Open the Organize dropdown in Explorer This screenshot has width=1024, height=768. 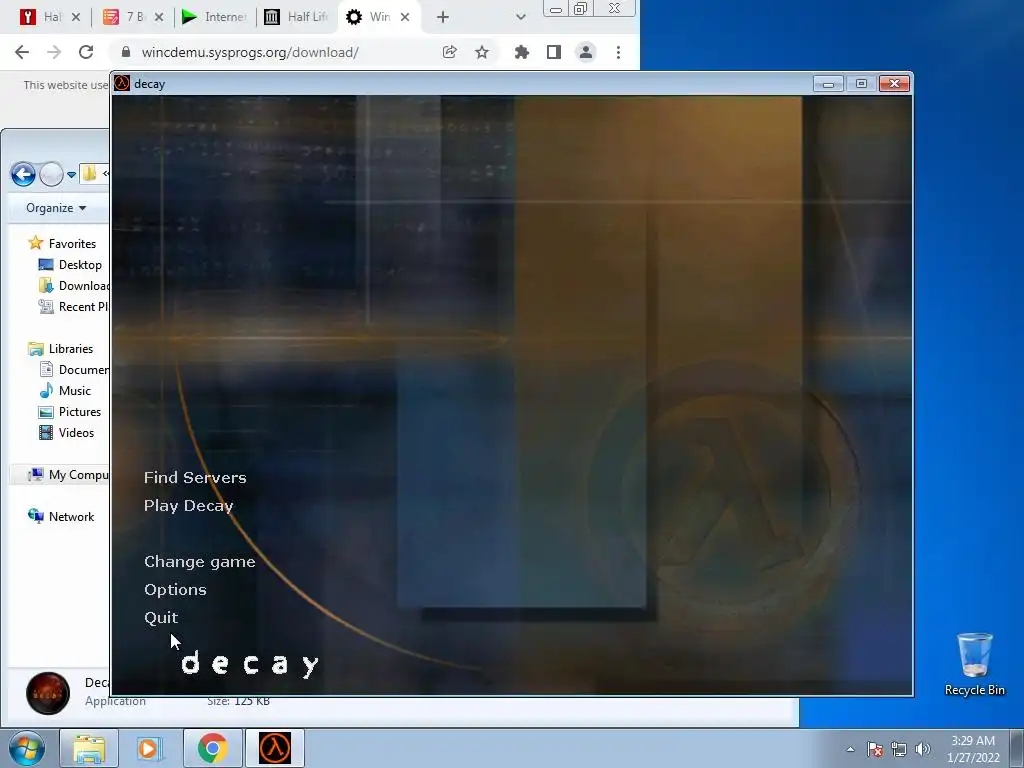click(x=56, y=208)
